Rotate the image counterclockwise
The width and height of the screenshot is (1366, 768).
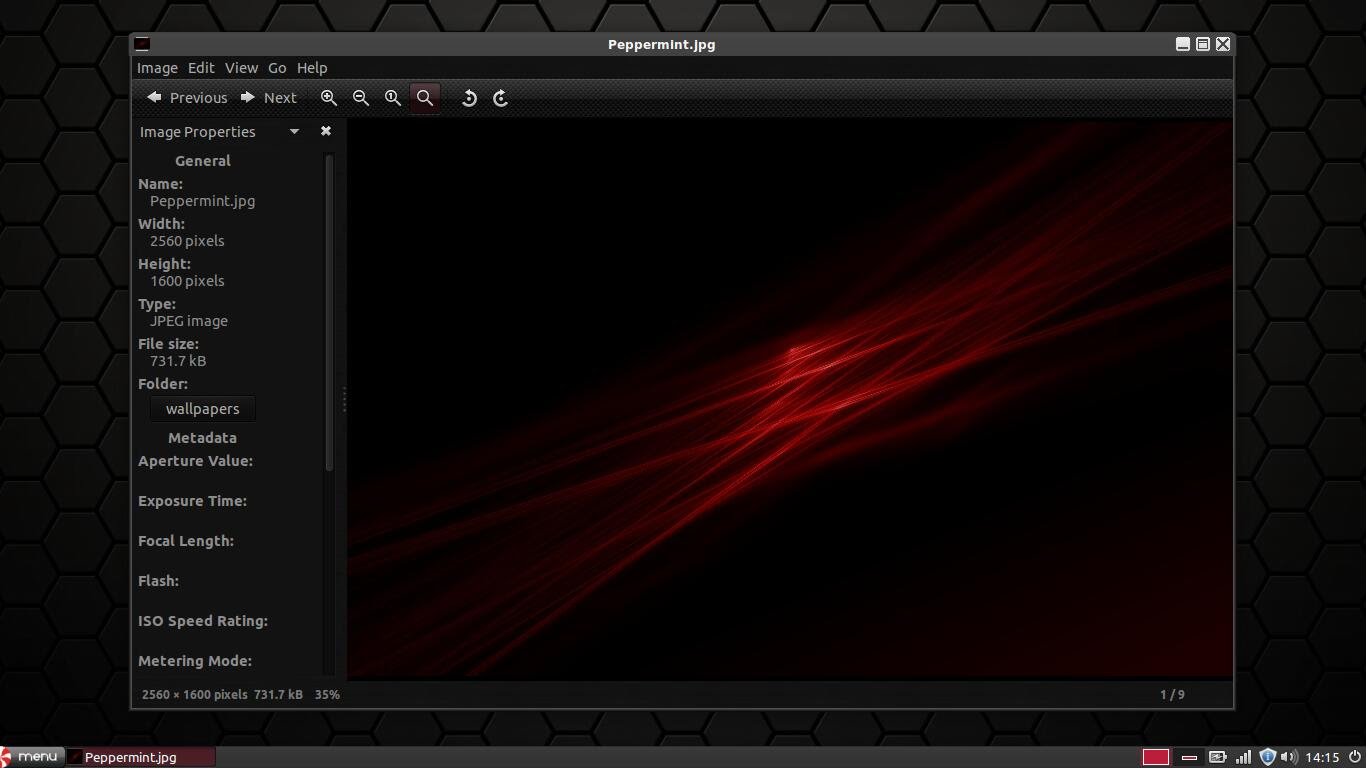tap(469, 98)
